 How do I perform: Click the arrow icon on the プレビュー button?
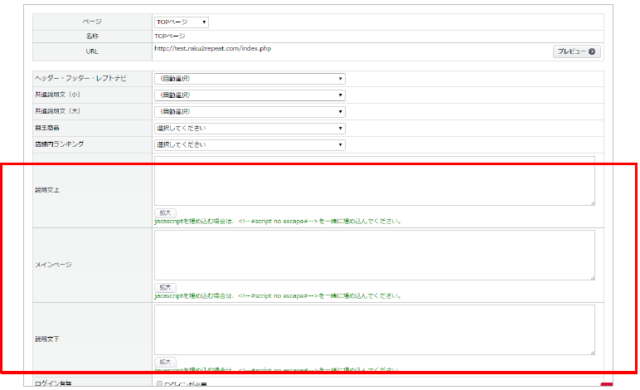pyautogui.click(x=591, y=51)
